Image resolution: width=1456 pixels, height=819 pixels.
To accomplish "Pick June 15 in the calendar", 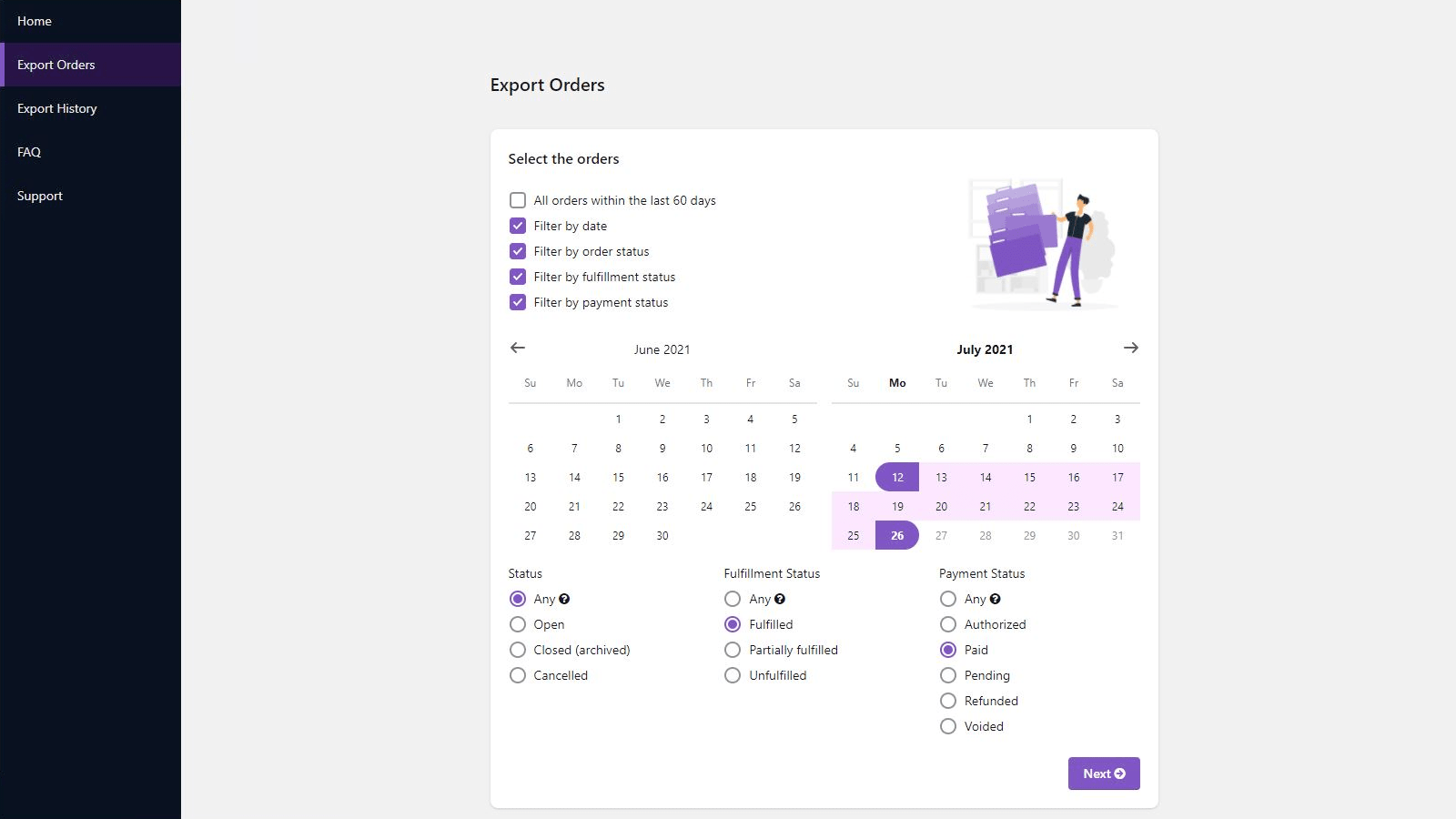I will (618, 477).
